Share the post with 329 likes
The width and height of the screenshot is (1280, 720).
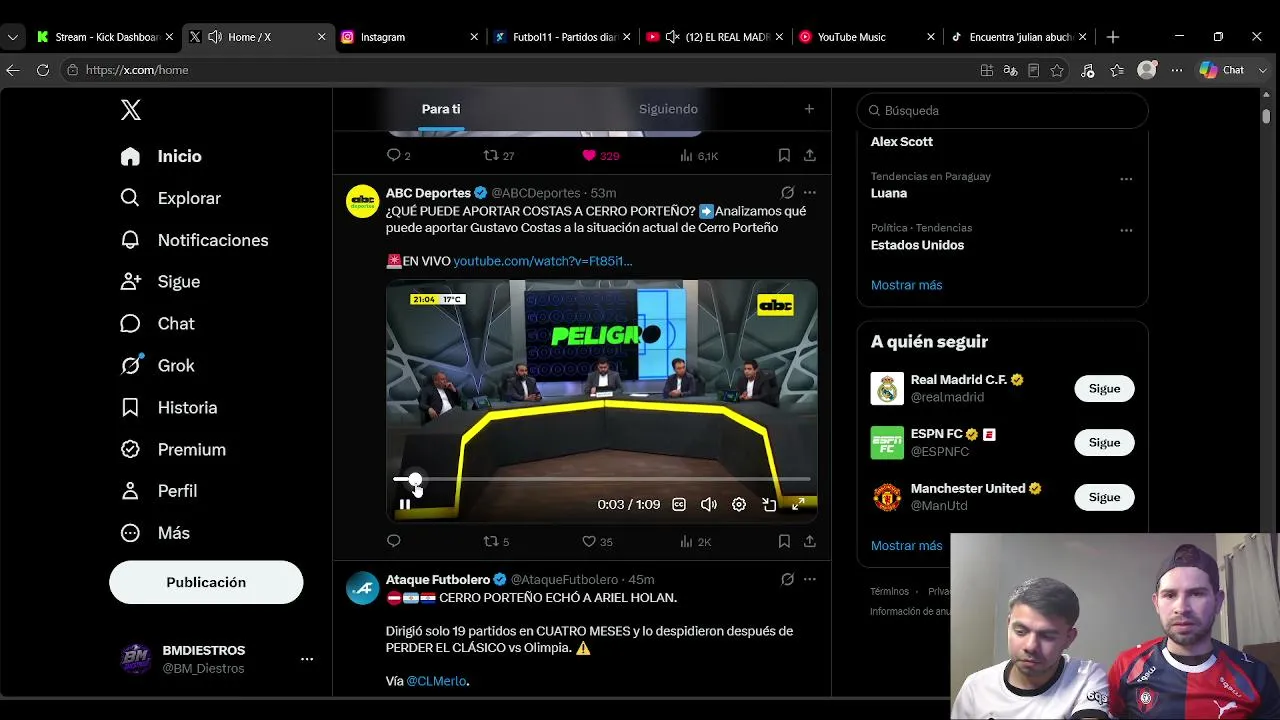(810, 155)
